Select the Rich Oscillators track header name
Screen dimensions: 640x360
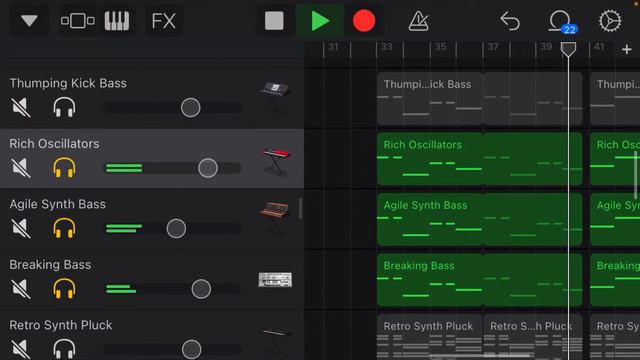tap(54, 144)
